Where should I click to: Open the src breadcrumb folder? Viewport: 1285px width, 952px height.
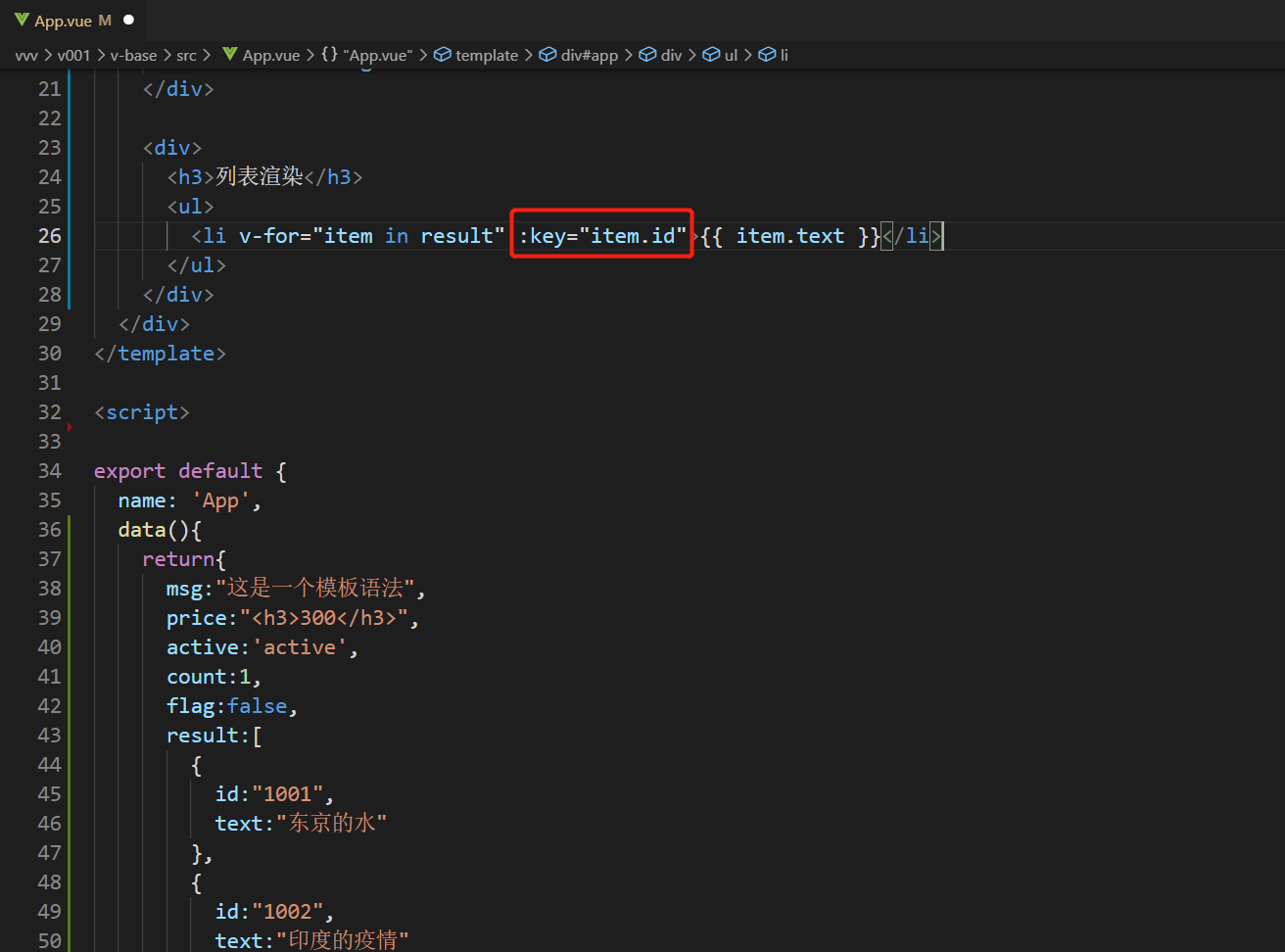coord(186,55)
